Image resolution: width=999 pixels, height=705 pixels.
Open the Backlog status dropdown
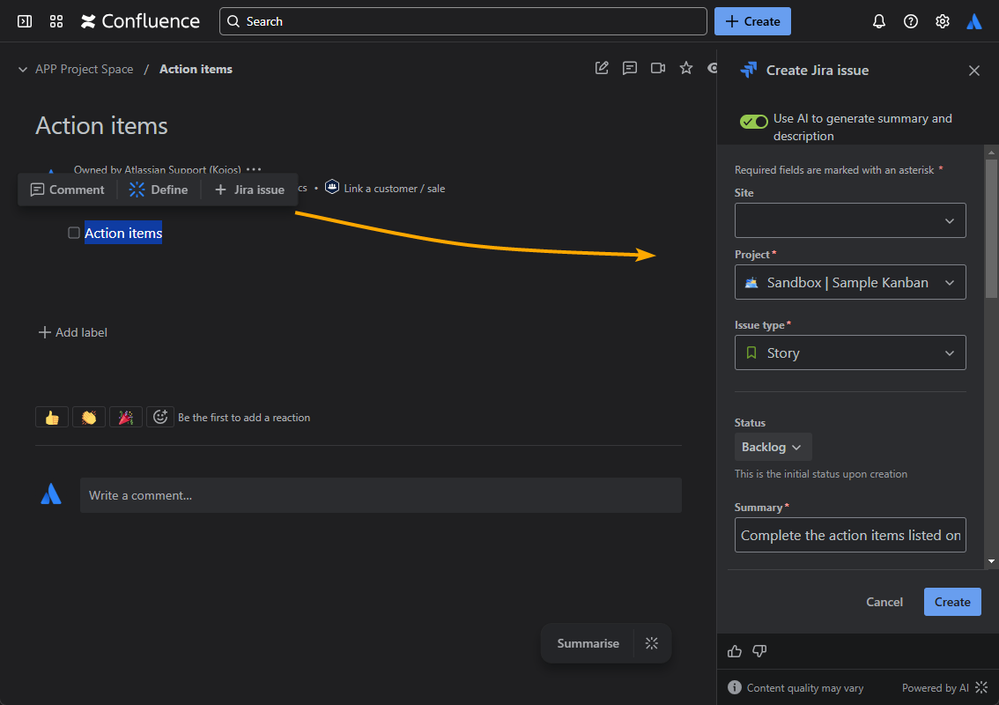pos(772,447)
